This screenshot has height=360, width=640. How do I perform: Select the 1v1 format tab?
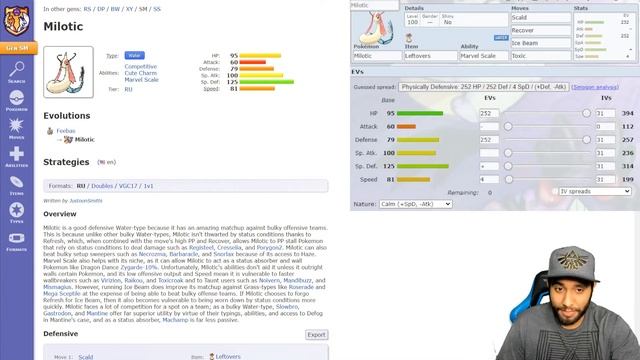[x=148, y=186]
